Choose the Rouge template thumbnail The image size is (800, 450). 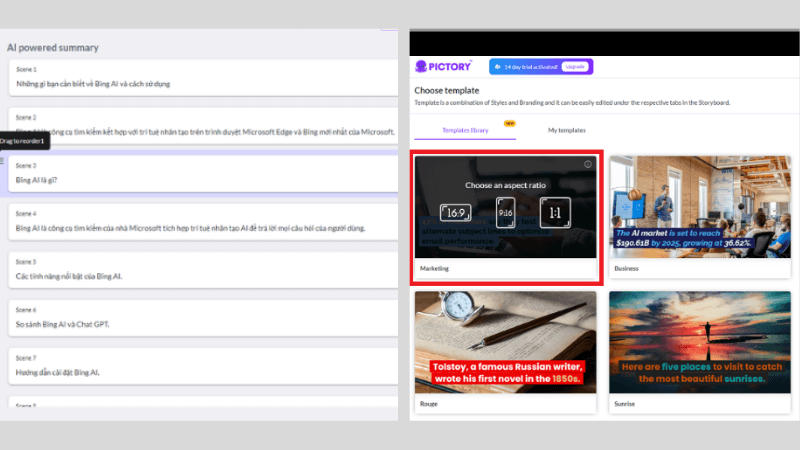click(x=505, y=342)
